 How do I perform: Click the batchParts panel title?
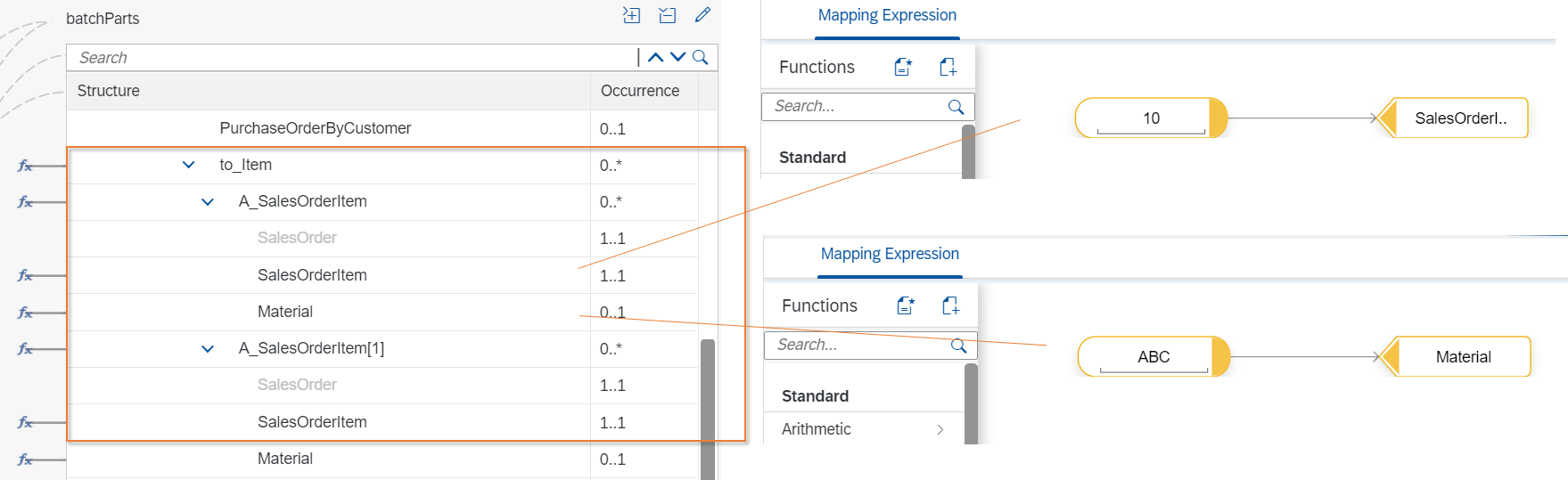103,19
